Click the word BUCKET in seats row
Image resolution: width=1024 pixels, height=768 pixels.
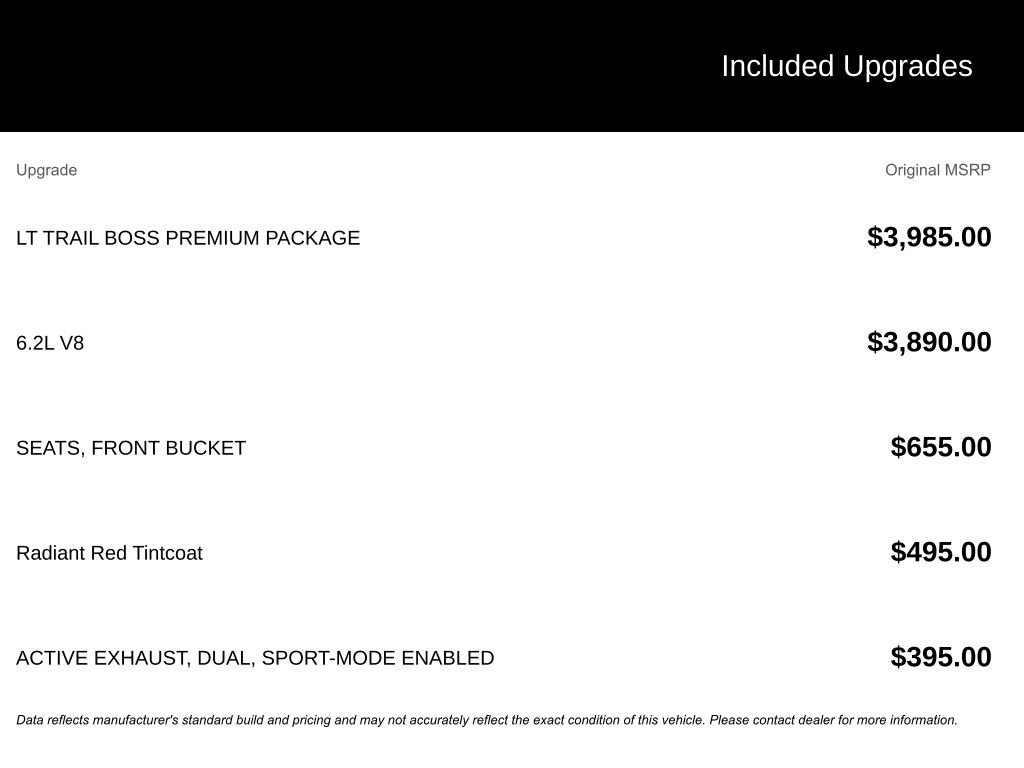tap(205, 448)
